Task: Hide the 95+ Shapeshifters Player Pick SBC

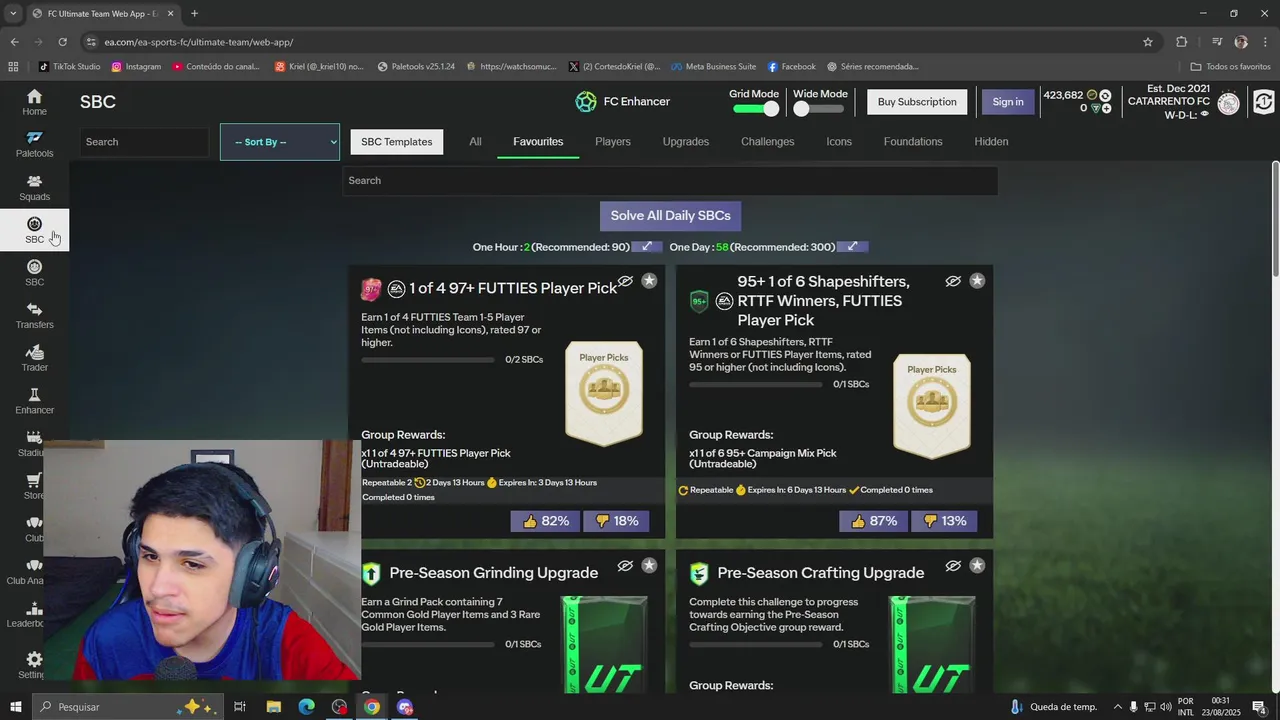Action: click(953, 281)
